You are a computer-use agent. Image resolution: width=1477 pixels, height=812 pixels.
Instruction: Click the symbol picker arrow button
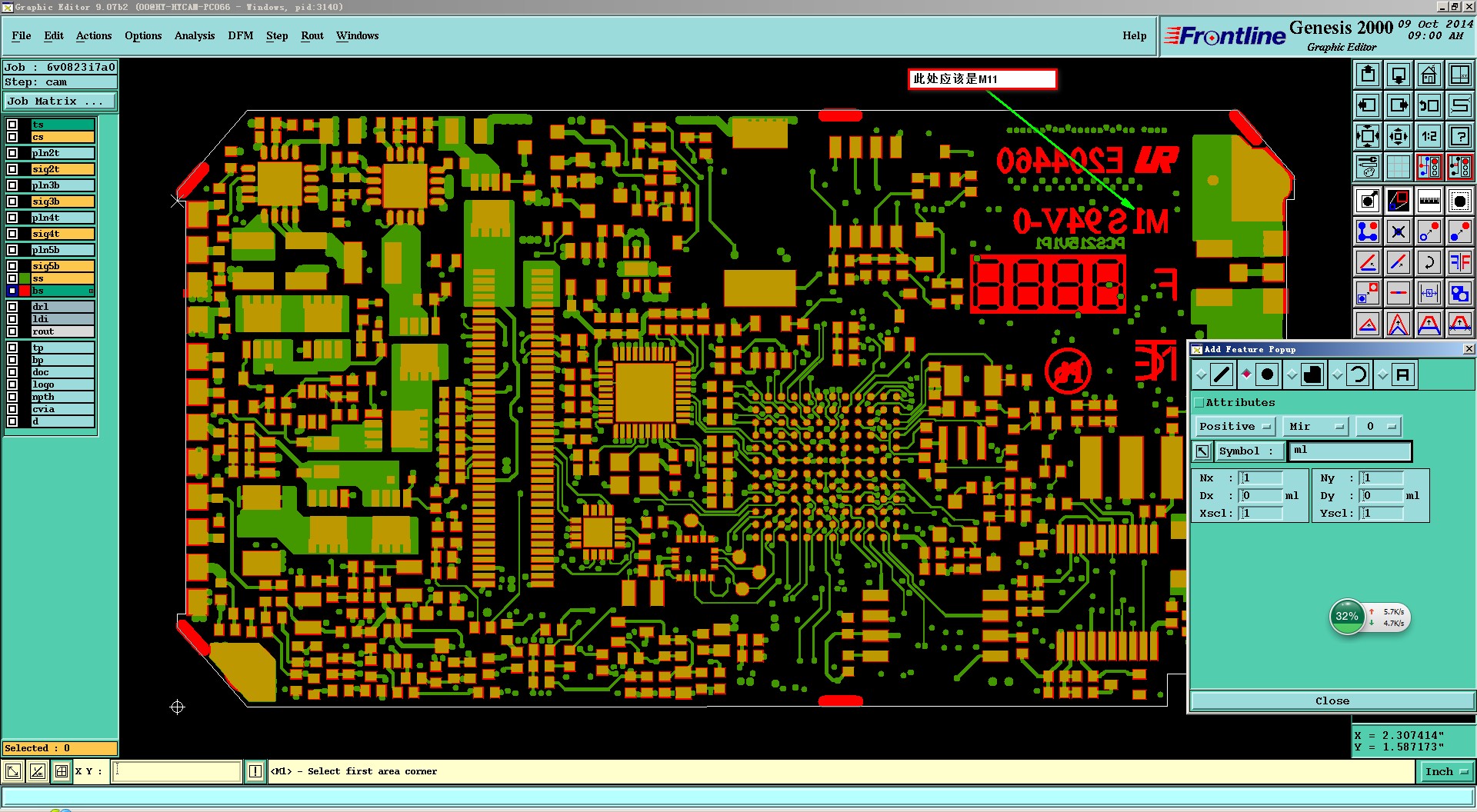click(x=1202, y=451)
